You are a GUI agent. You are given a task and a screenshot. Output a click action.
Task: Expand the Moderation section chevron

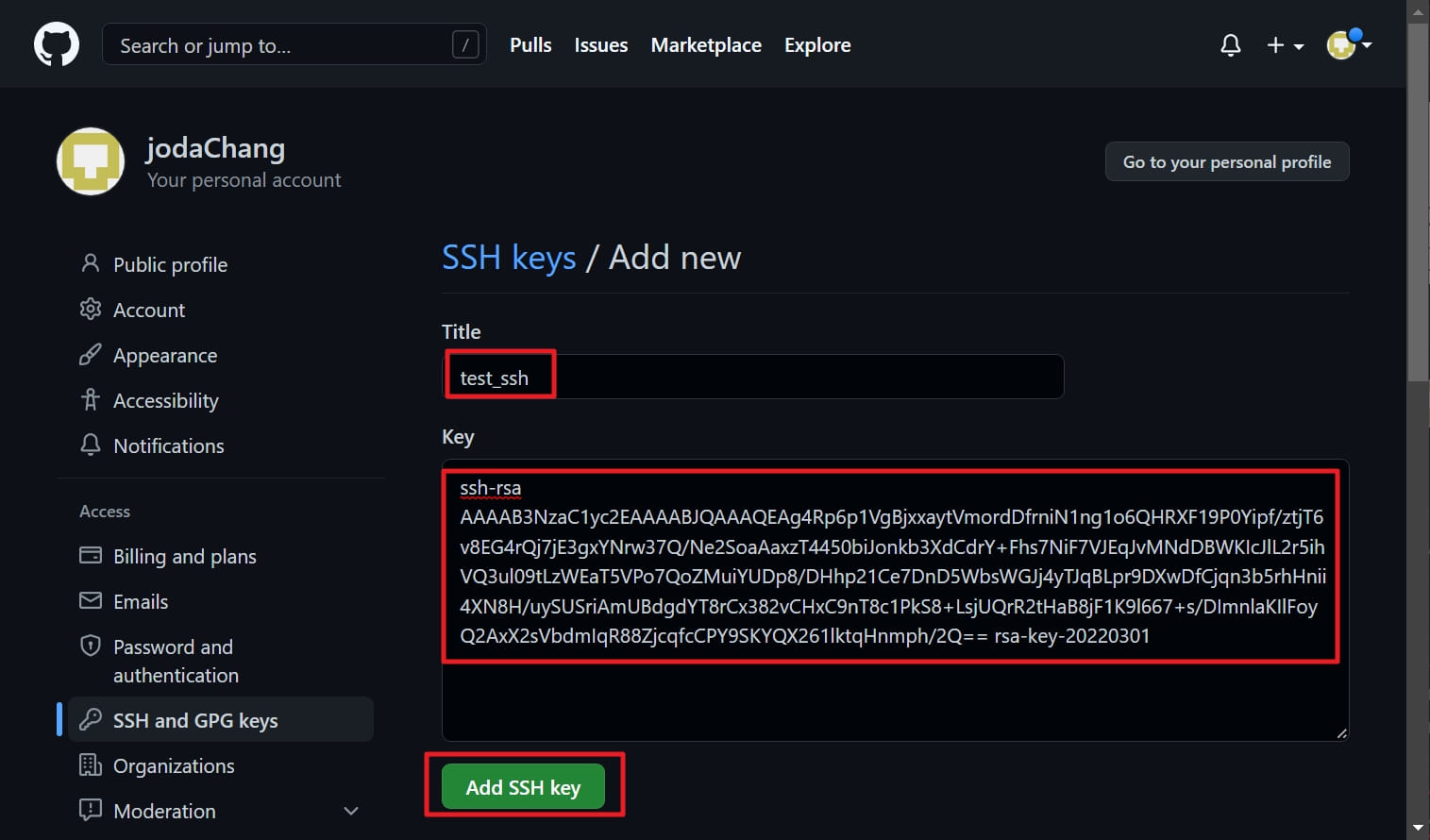tap(351, 811)
